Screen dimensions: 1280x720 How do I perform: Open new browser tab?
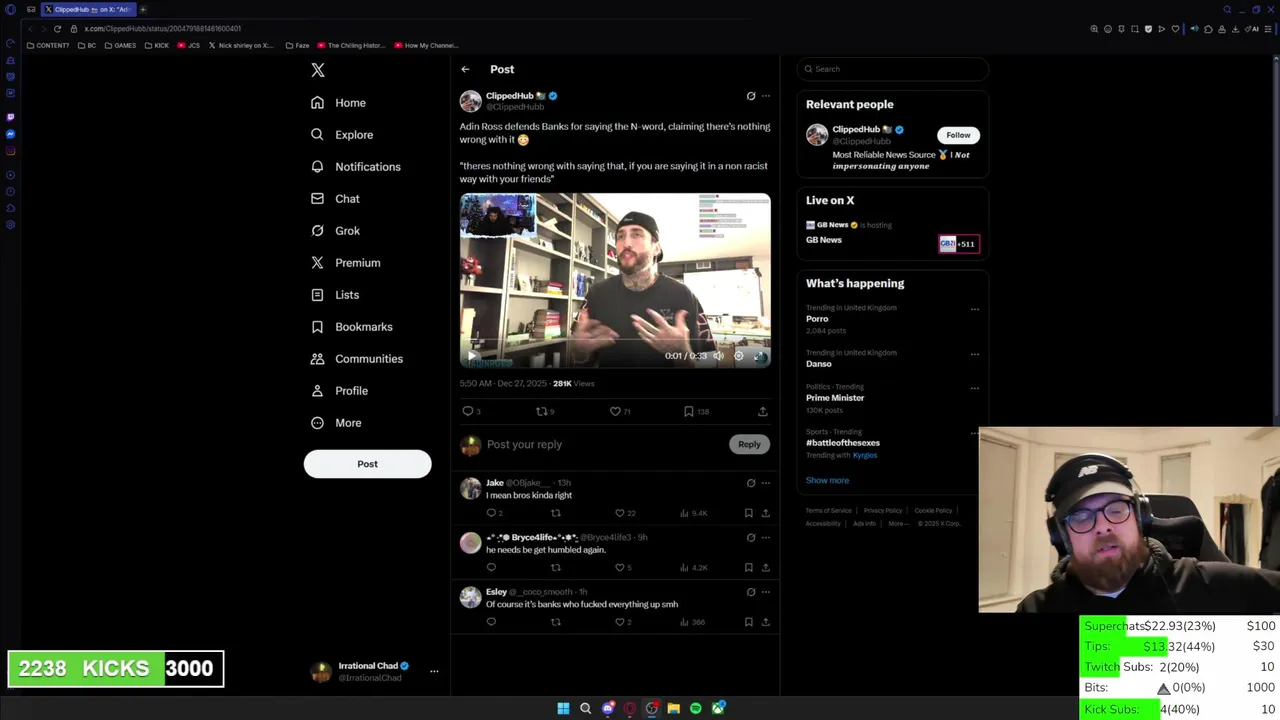coord(143,9)
